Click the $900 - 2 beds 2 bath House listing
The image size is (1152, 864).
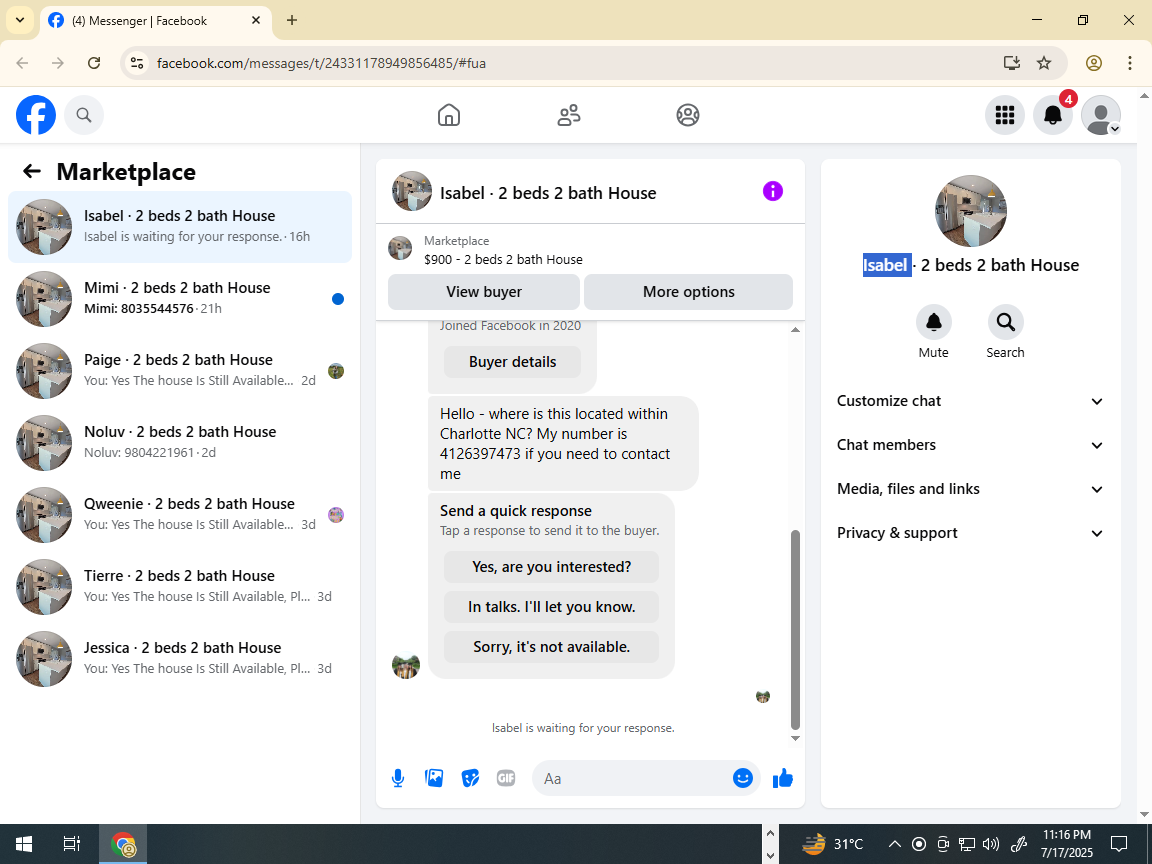[503, 259]
